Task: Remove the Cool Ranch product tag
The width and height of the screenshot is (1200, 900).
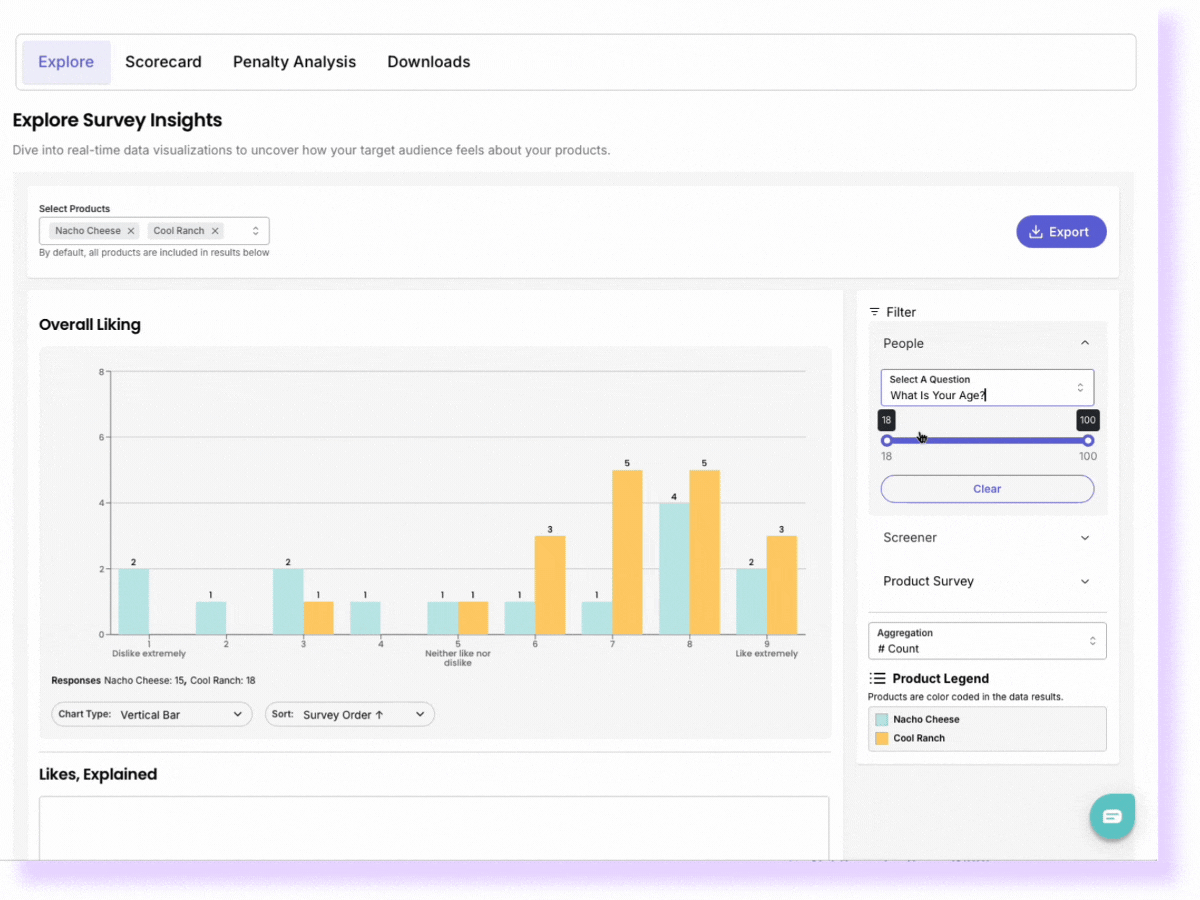Action: (x=215, y=231)
